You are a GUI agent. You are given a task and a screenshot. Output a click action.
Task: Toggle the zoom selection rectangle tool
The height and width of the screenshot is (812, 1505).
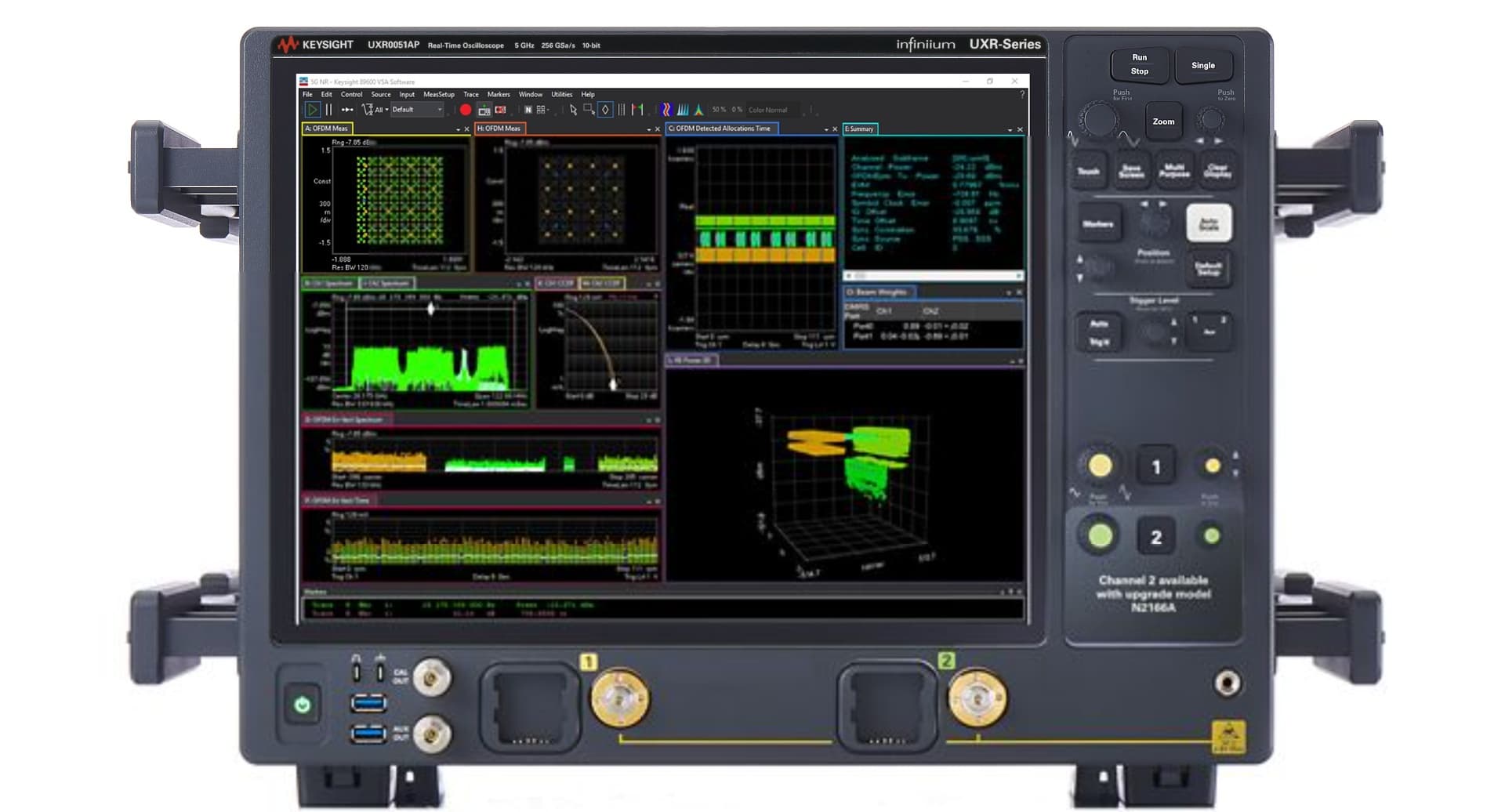point(588,110)
